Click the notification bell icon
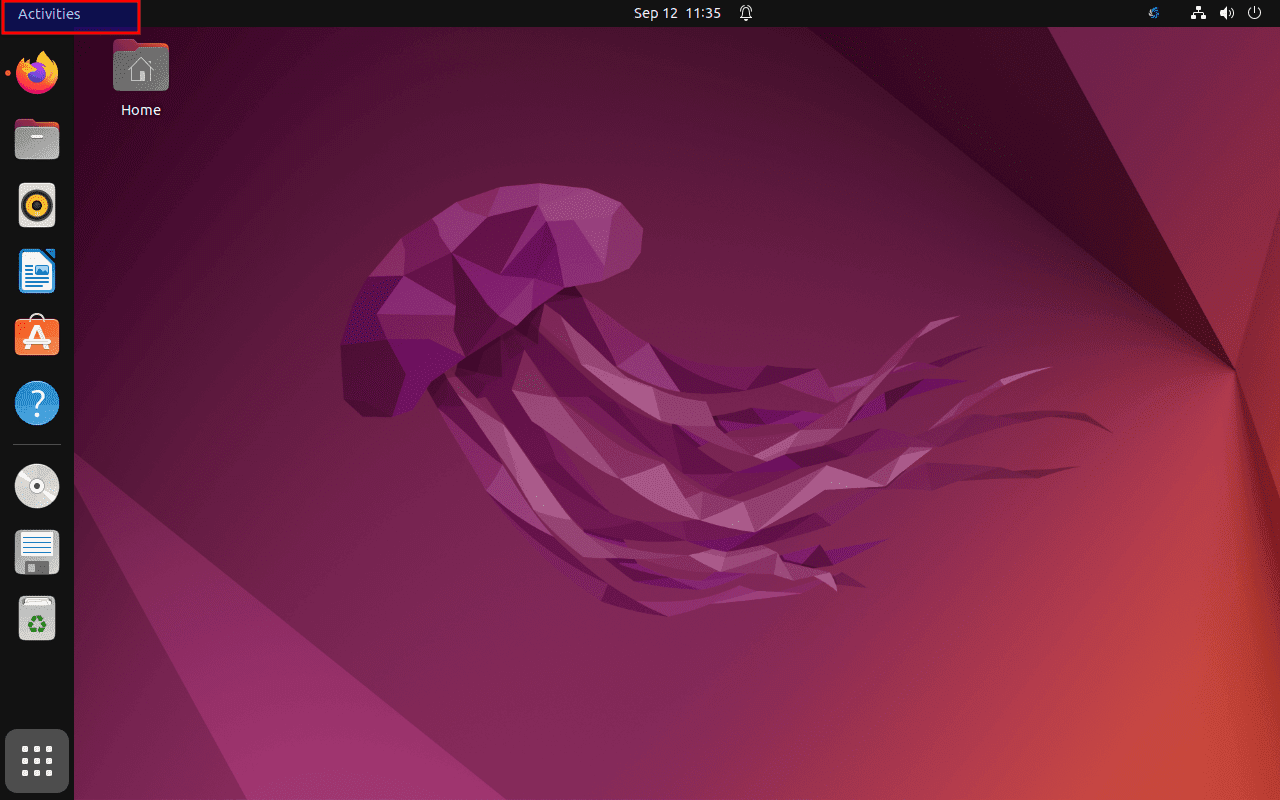Image resolution: width=1280 pixels, height=800 pixels. (746, 14)
